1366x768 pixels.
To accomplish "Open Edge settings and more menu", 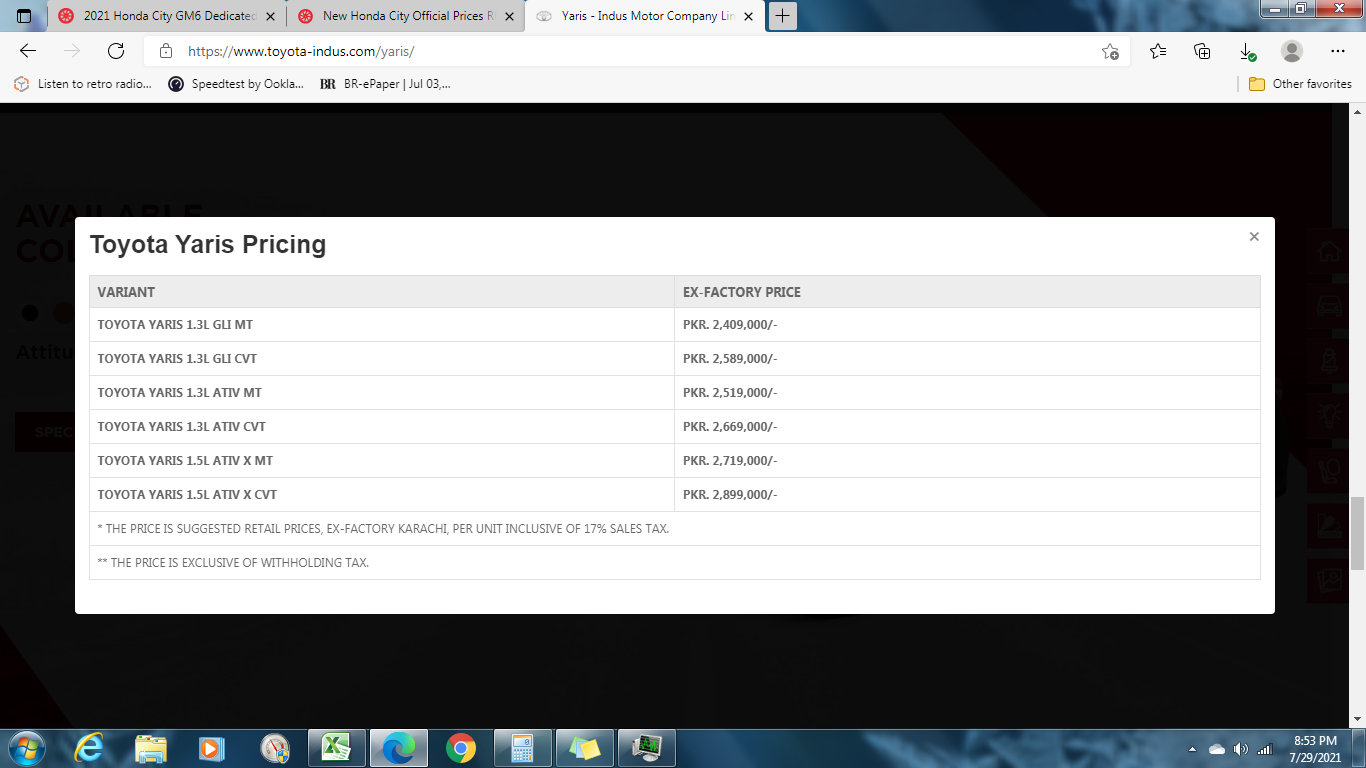I will pyautogui.click(x=1338, y=51).
